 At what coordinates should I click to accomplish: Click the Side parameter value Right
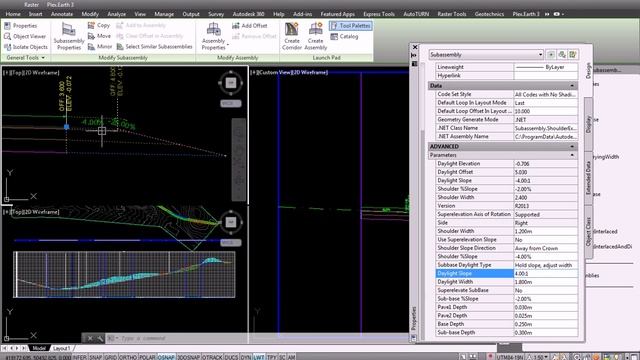(x=546, y=223)
